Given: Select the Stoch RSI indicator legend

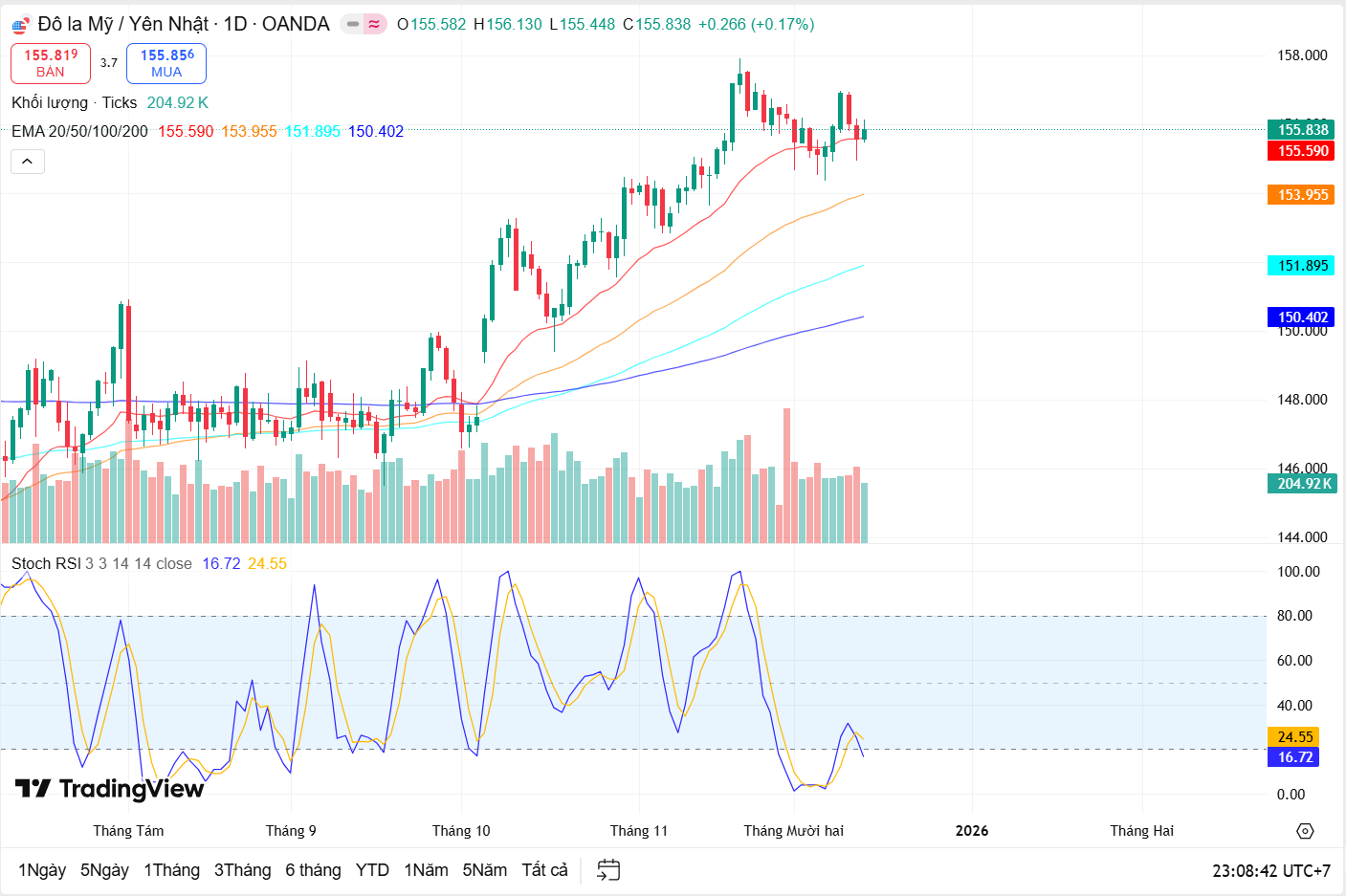Looking at the screenshot, I should 46,564.
